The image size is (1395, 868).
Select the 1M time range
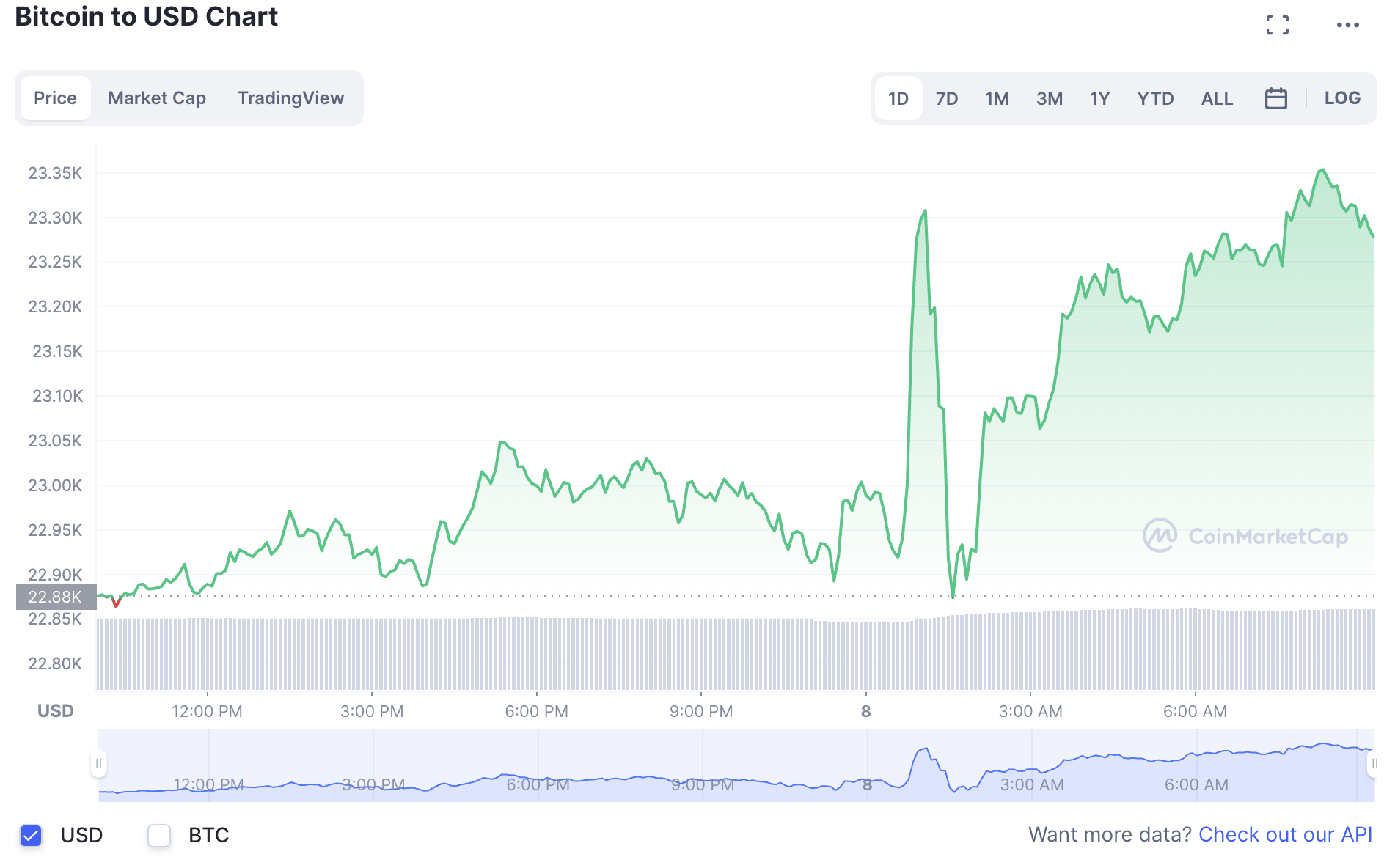click(997, 98)
